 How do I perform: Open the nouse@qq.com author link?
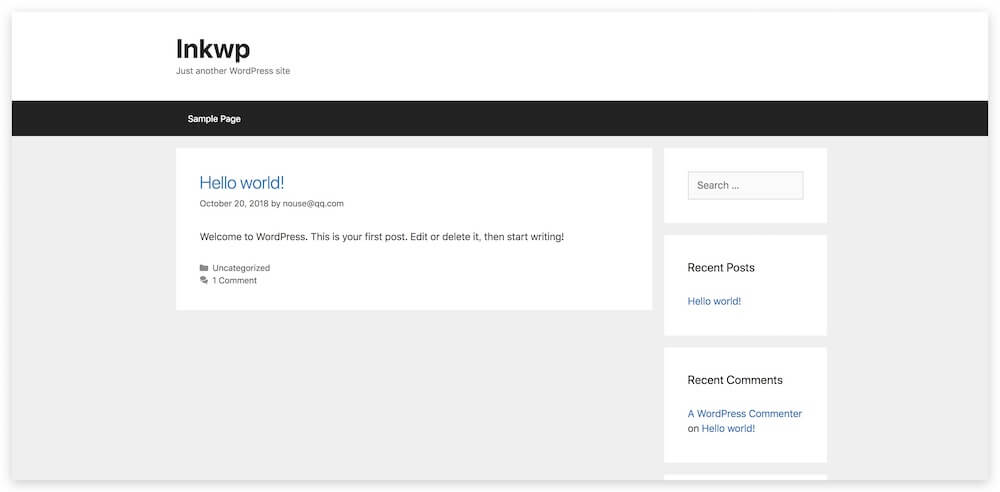(313, 204)
